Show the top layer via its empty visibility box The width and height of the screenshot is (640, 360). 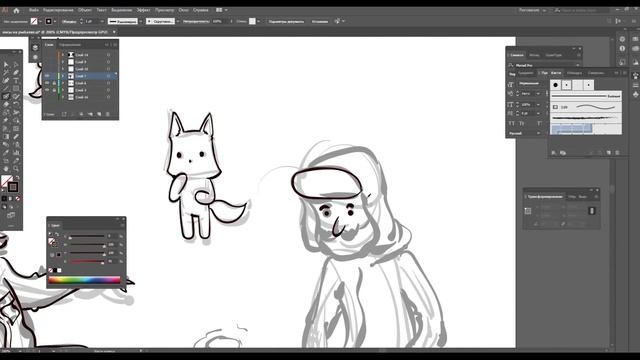coord(47,55)
